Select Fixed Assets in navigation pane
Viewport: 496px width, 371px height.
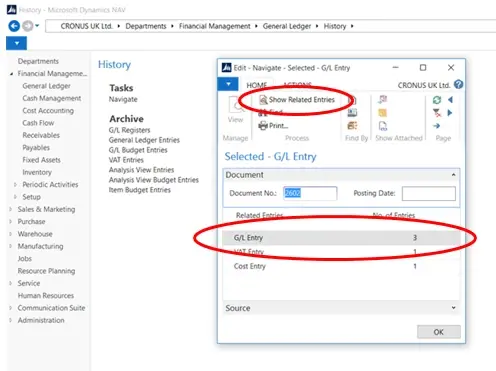point(41,160)
